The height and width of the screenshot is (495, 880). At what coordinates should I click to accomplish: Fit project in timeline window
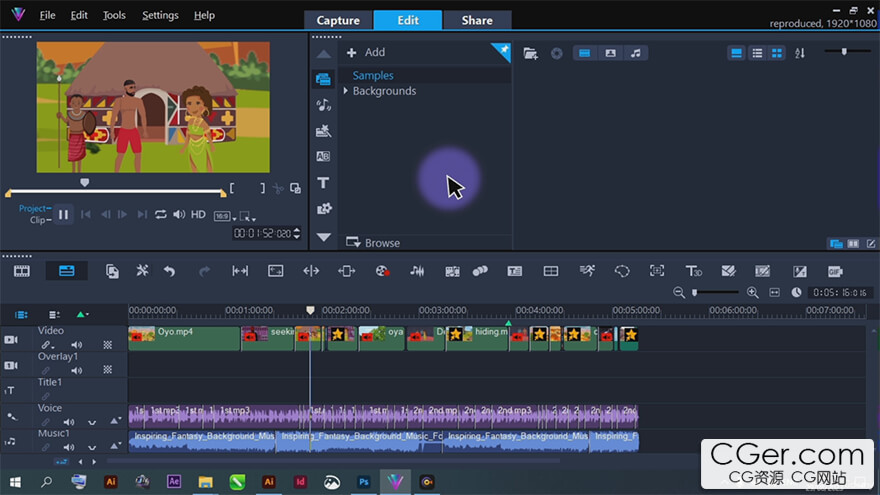click(774, 292)
